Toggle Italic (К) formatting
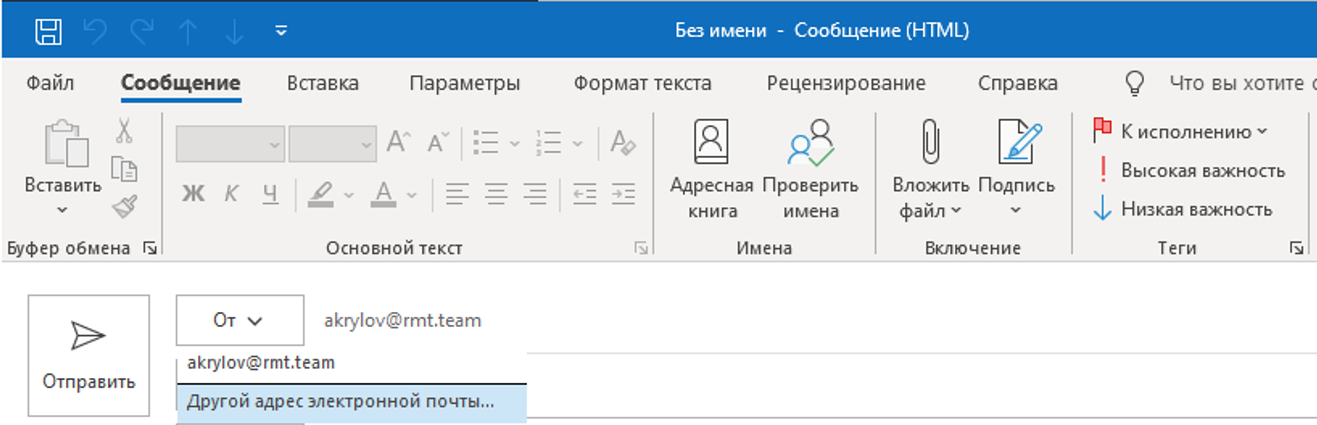 click(x=231, y=193)
